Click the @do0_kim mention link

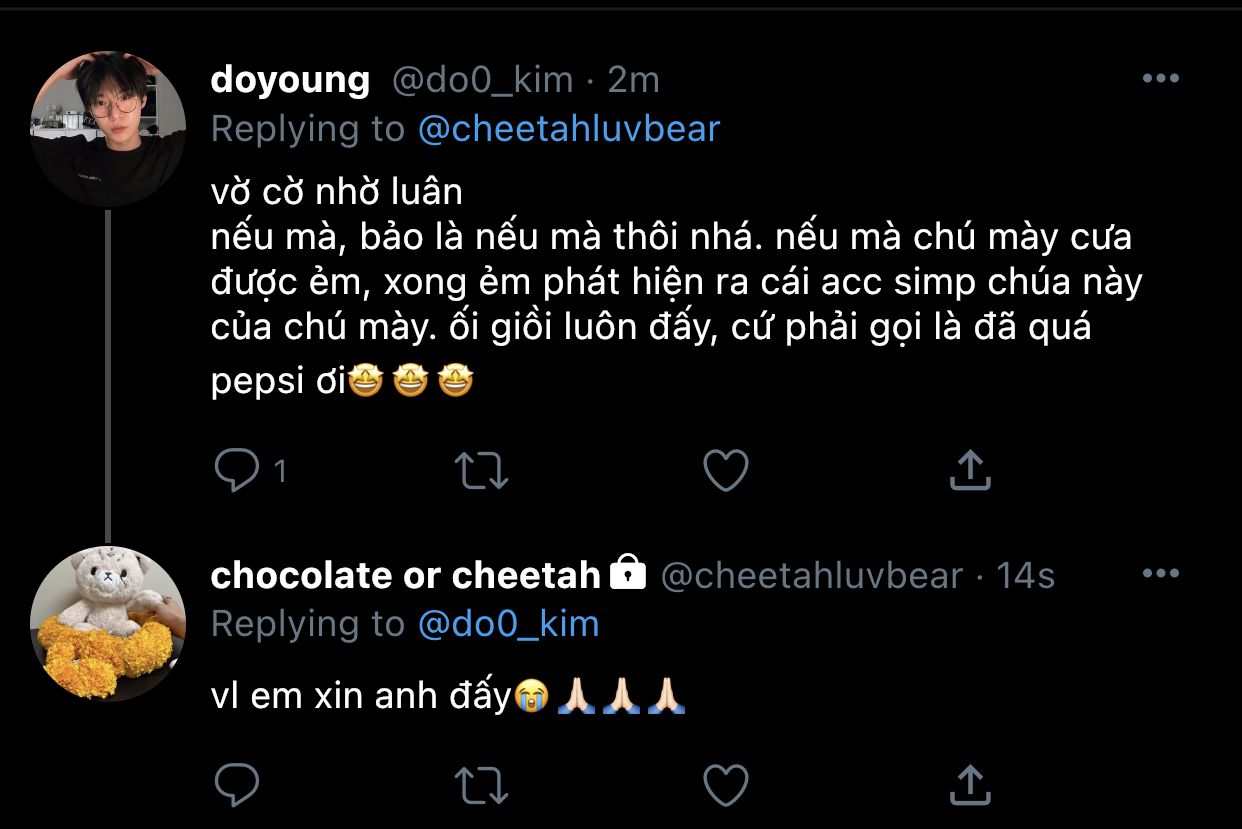pyautogui.click(x=508, y=624)
